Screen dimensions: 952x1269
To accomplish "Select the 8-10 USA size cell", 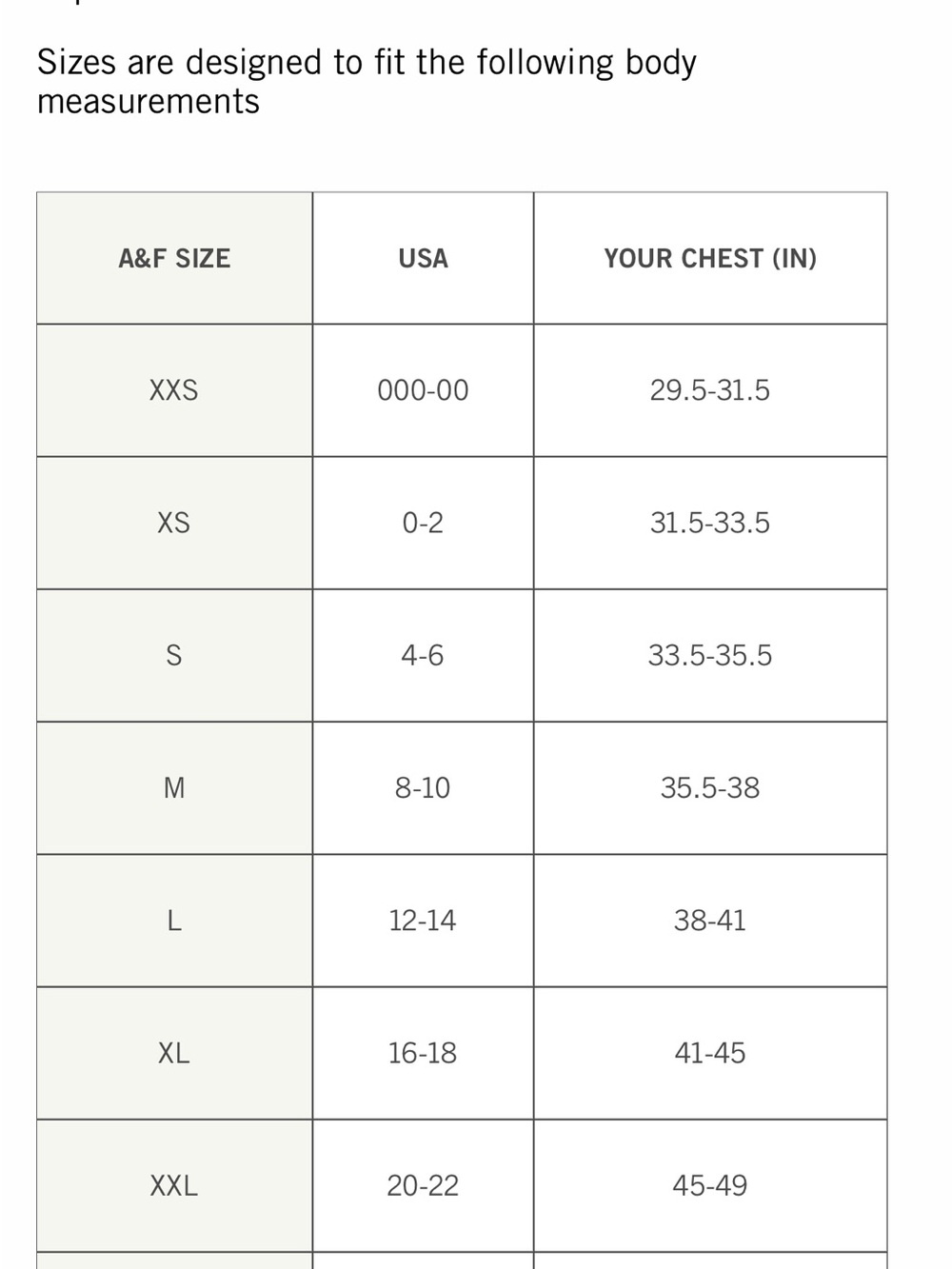I will [423, 787].
